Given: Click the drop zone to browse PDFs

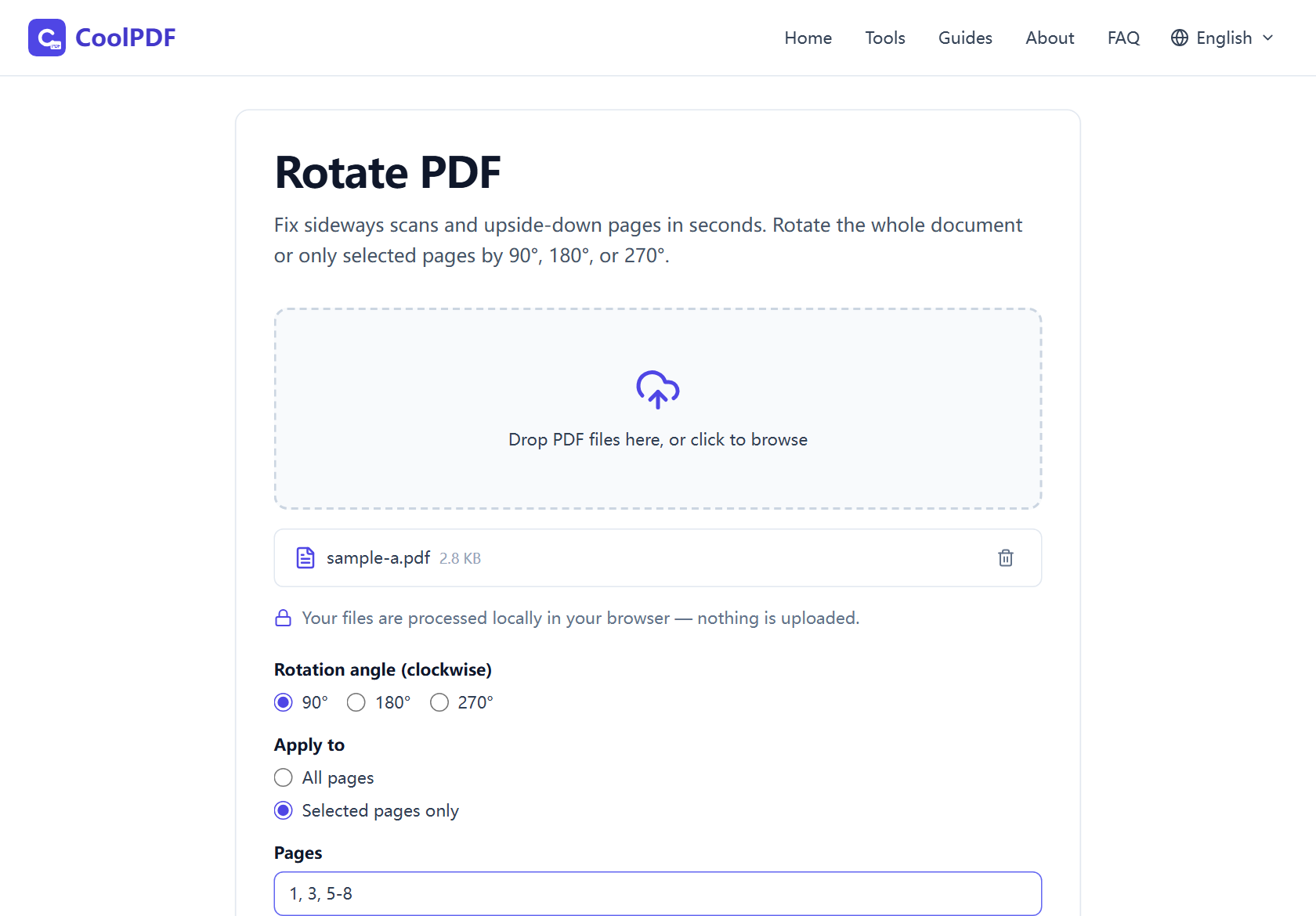Looking at the screenshot, I should tap(658, 409).
